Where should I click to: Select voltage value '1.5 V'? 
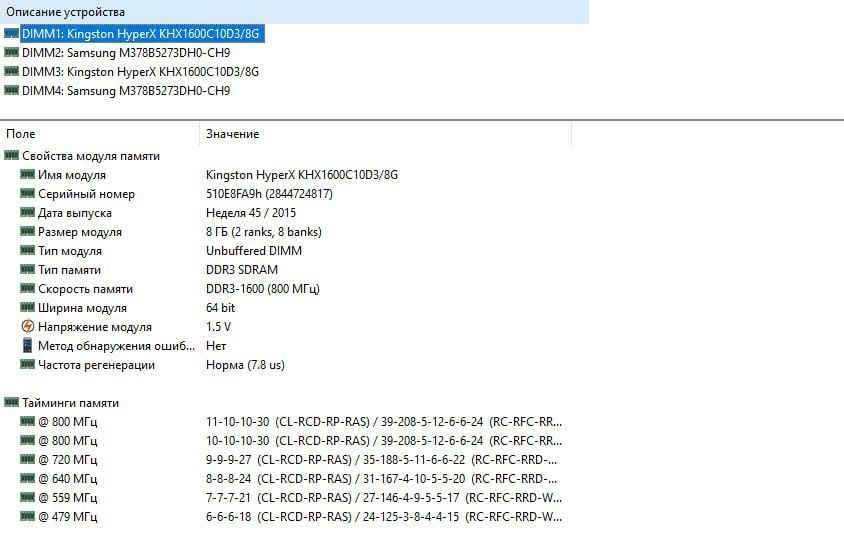point(218,327)
